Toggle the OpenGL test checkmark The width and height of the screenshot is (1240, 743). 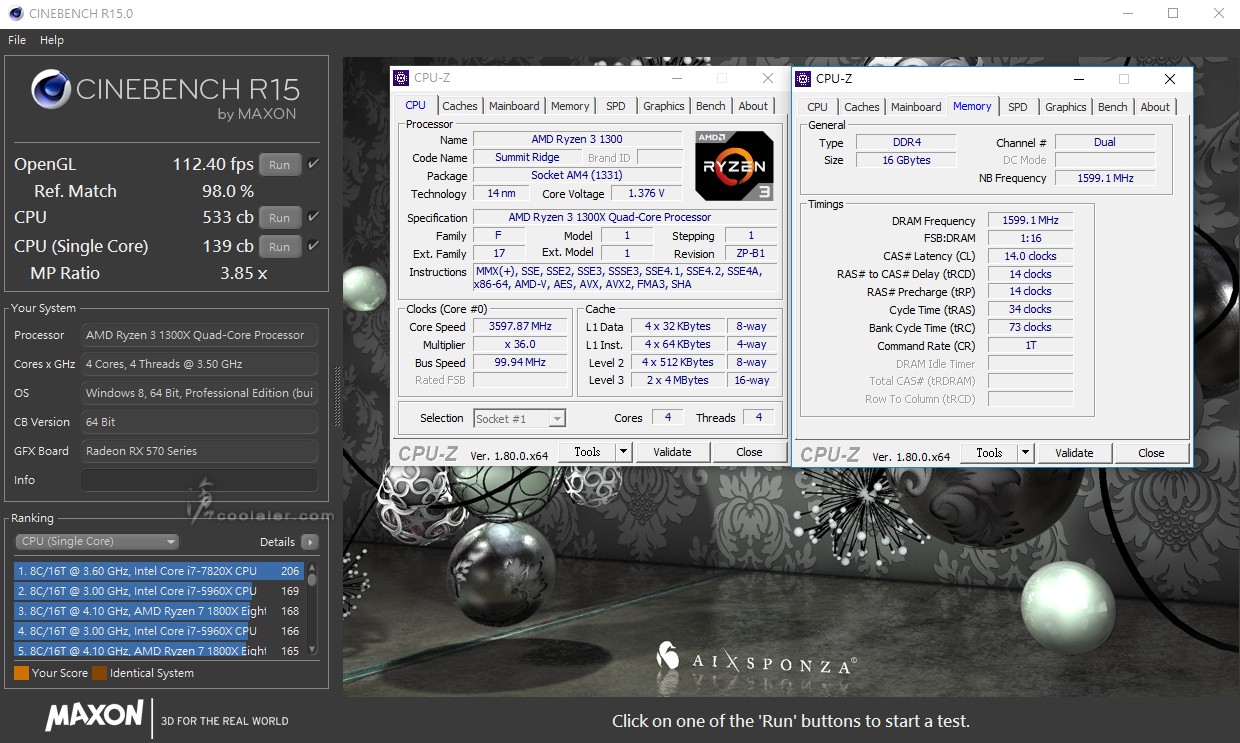313,164
